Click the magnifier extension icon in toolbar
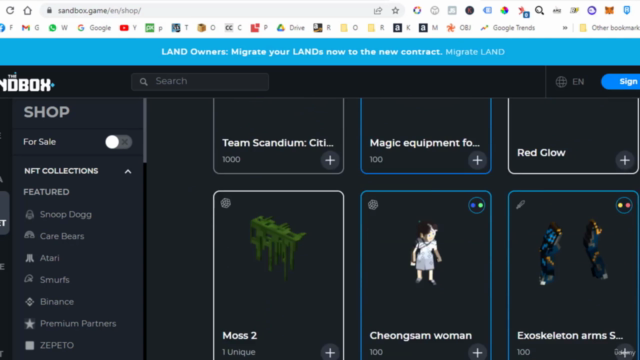 point(540,11)
